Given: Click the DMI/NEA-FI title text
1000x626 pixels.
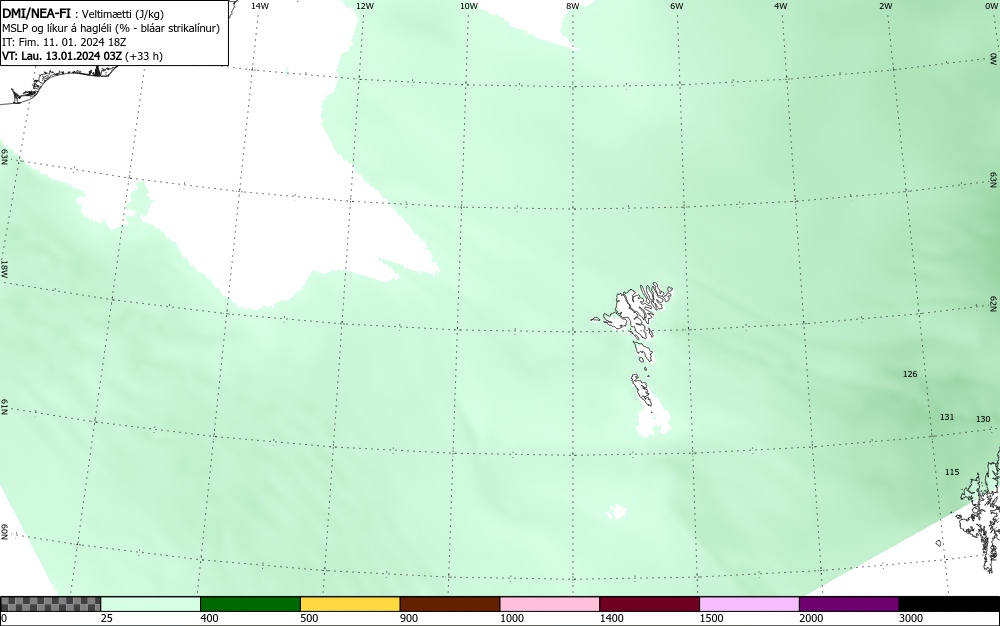Looking at the screenshot, I should click(x=36, y=13).
